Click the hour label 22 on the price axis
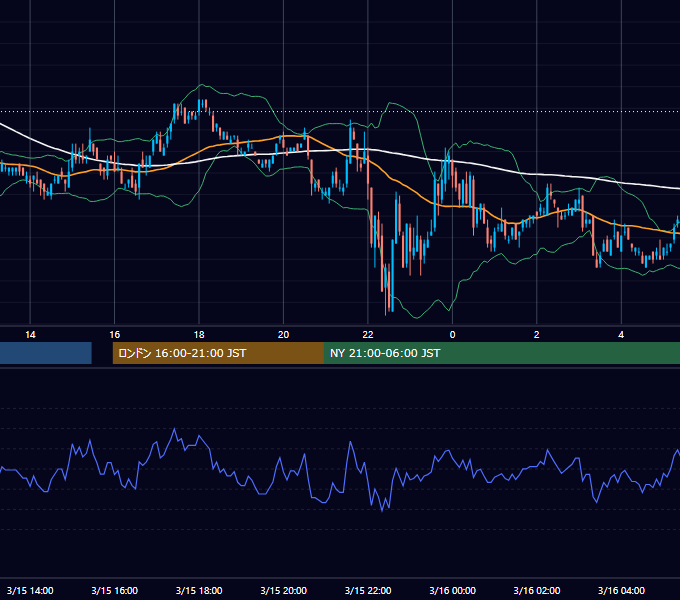Viewport: 680px width, 600px height. [x=368, y=335]
